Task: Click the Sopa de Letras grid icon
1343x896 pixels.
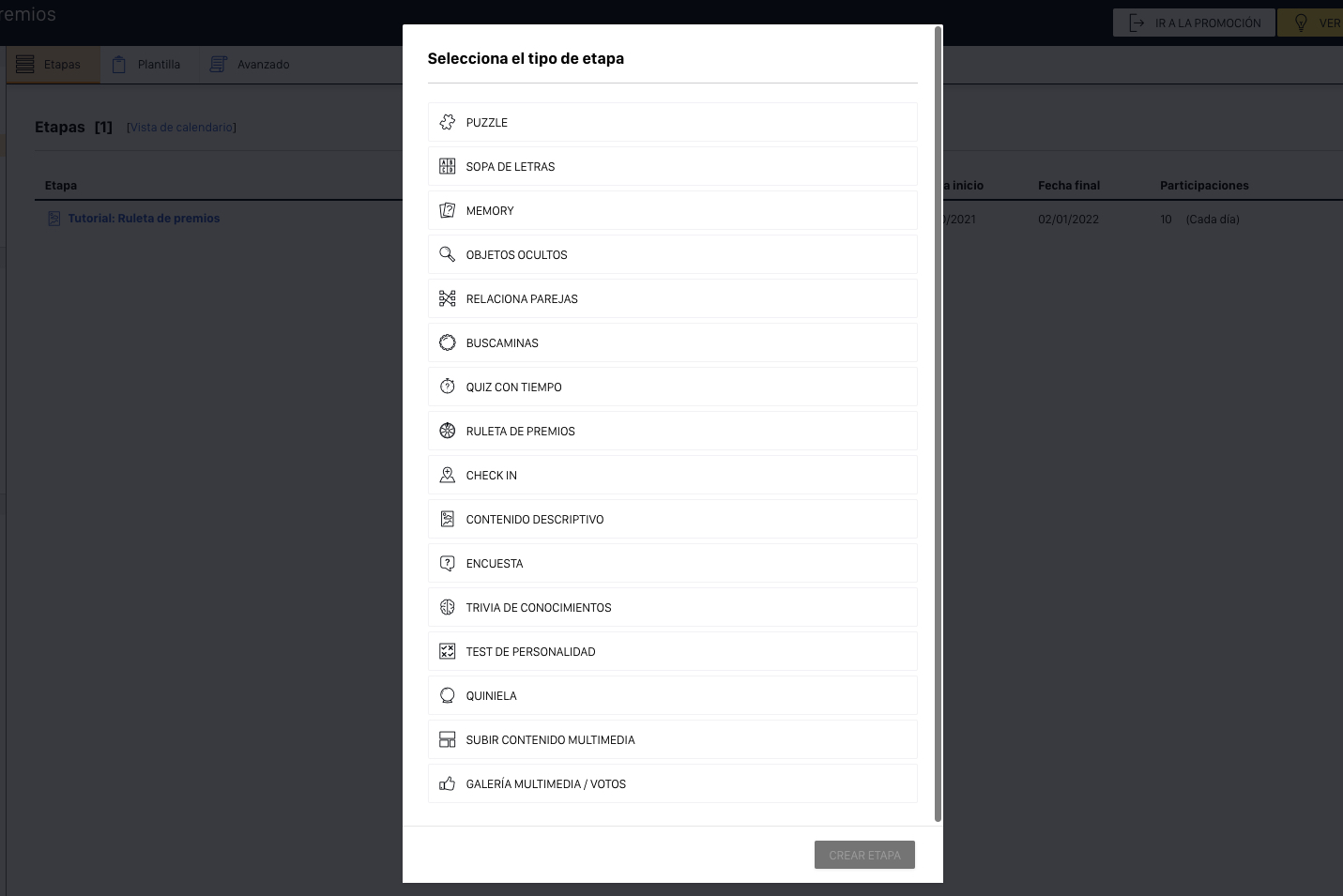Action: point(448,166)
